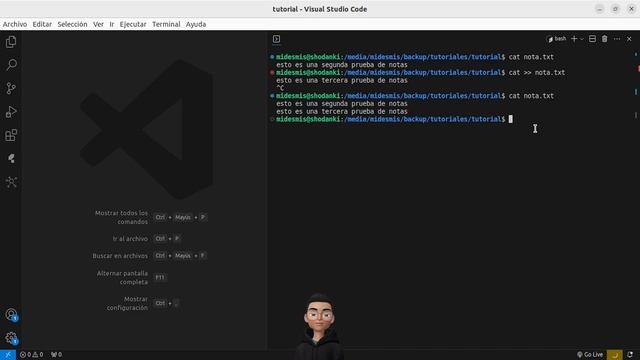Image resolution: width=640 pixels, height=360 pixels.
Task: Click the yellow status bar item
Action: (615, 355)
